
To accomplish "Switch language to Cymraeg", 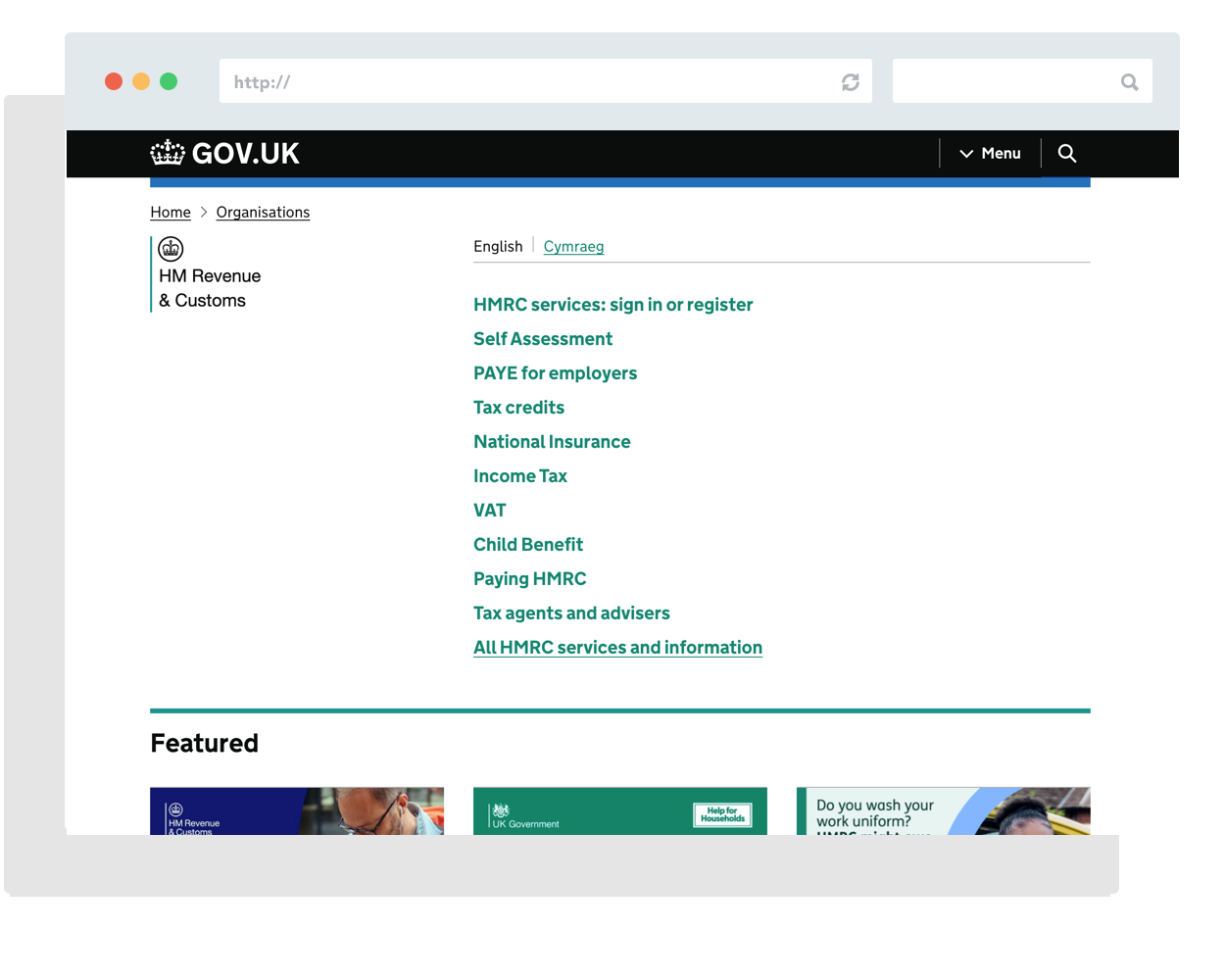I will coord(573,246).
